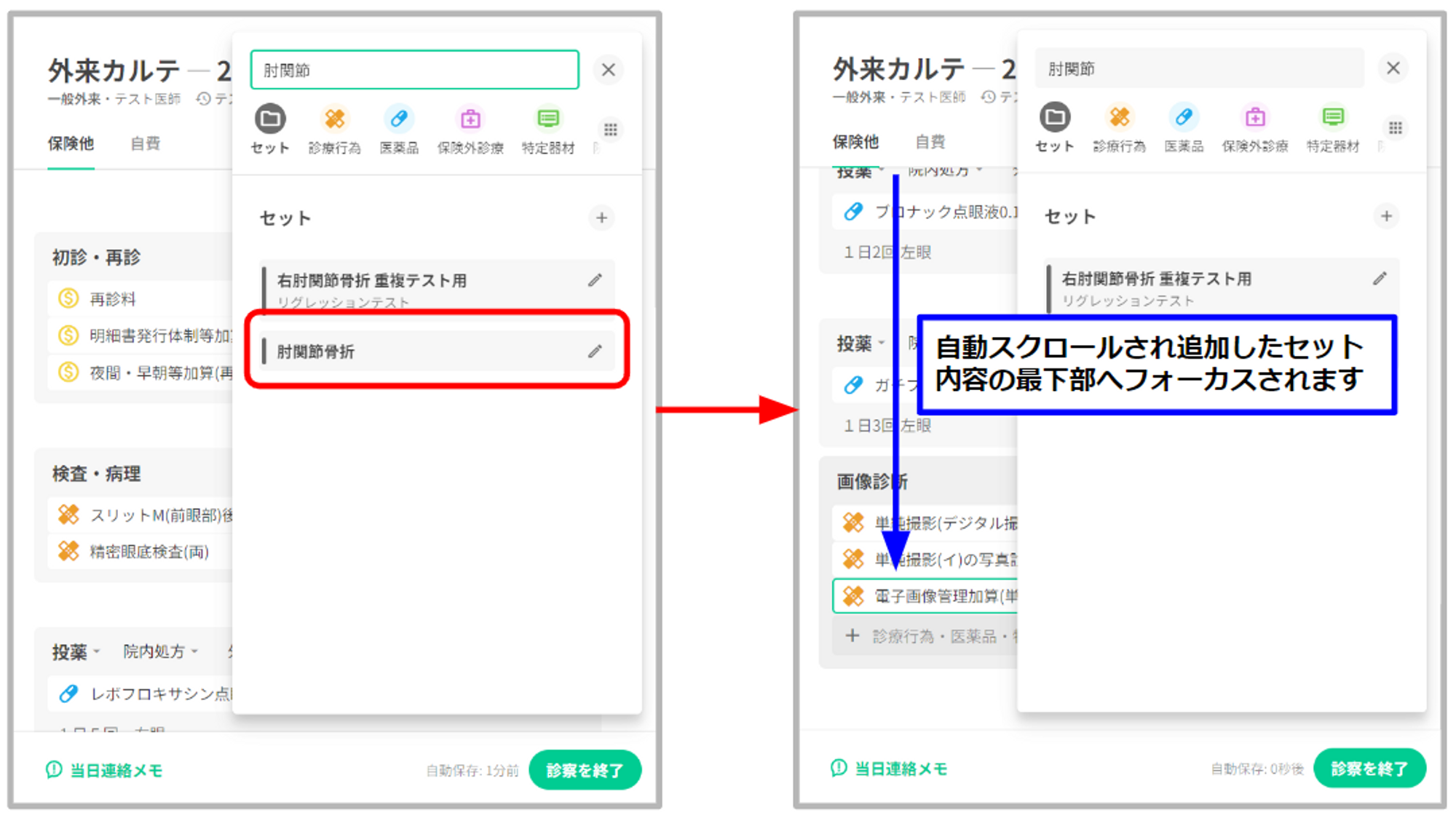Click the bandage icon beside 電子画像管理加算
Screen dimensions: 1456x818
click(x=853, y=596)
